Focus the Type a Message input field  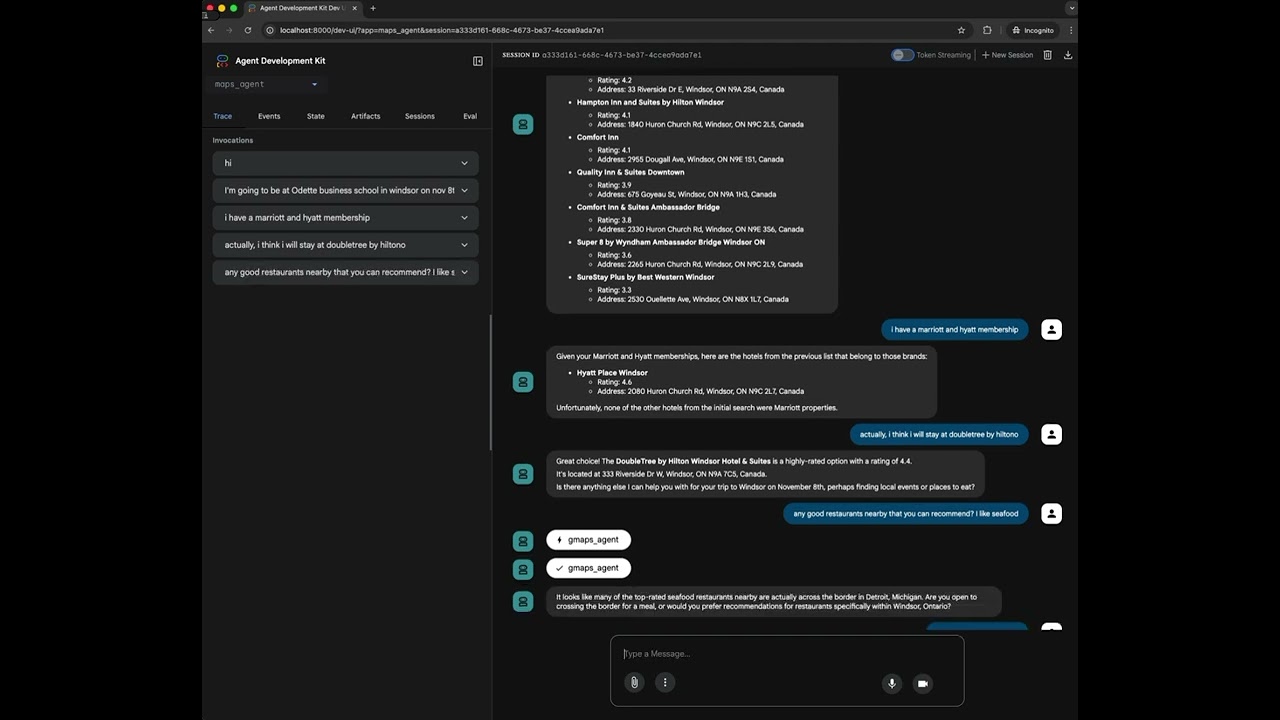point(787,654)
